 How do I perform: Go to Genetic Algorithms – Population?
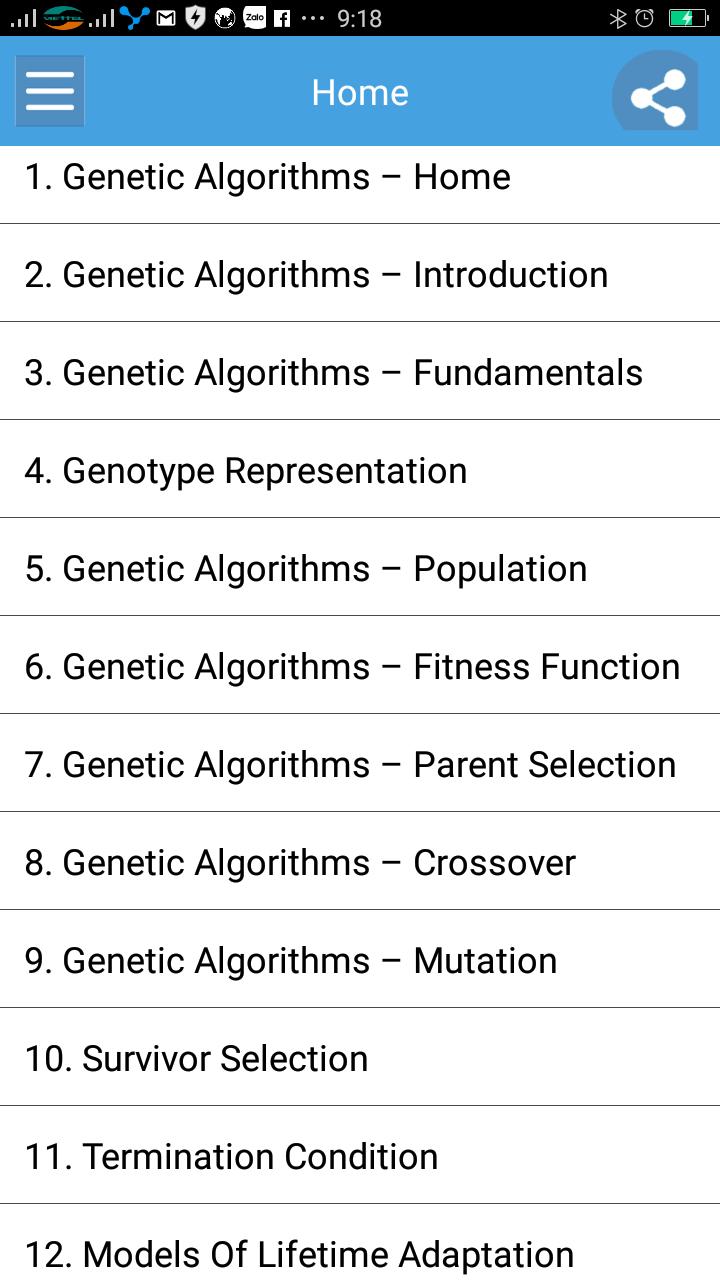[360, 568]
